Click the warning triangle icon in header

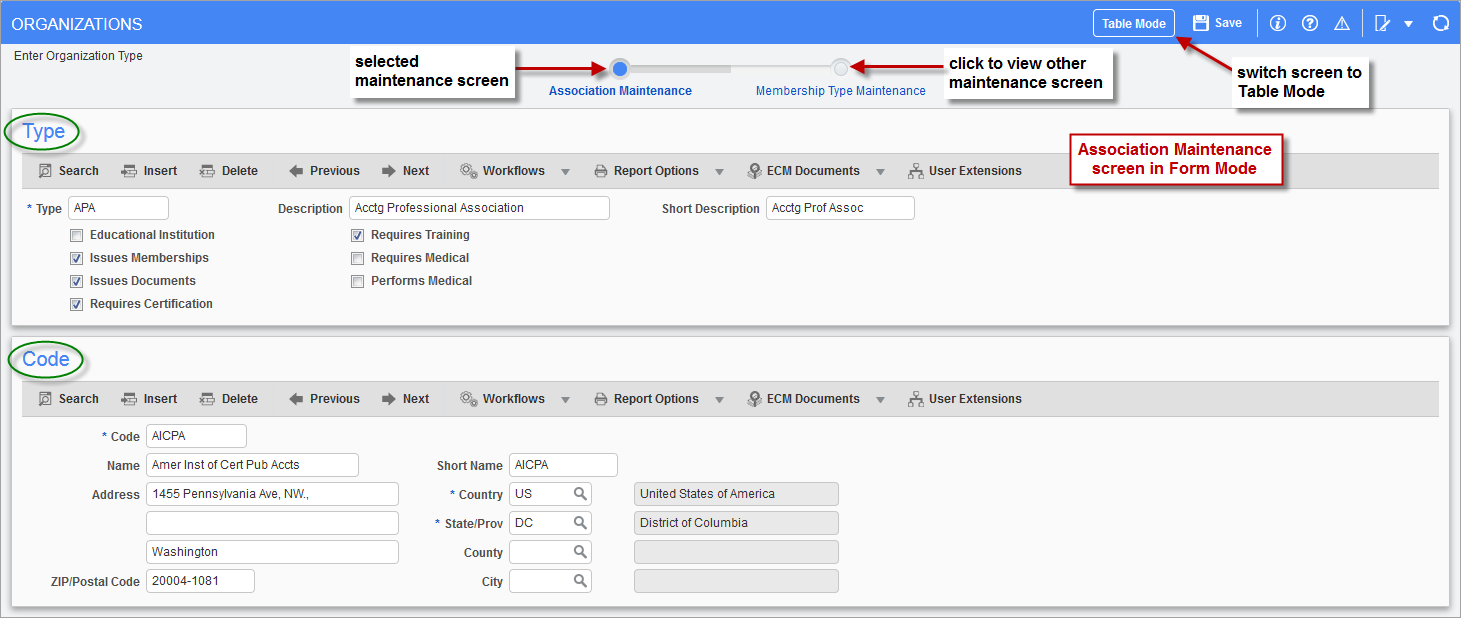click(1342, 23)
